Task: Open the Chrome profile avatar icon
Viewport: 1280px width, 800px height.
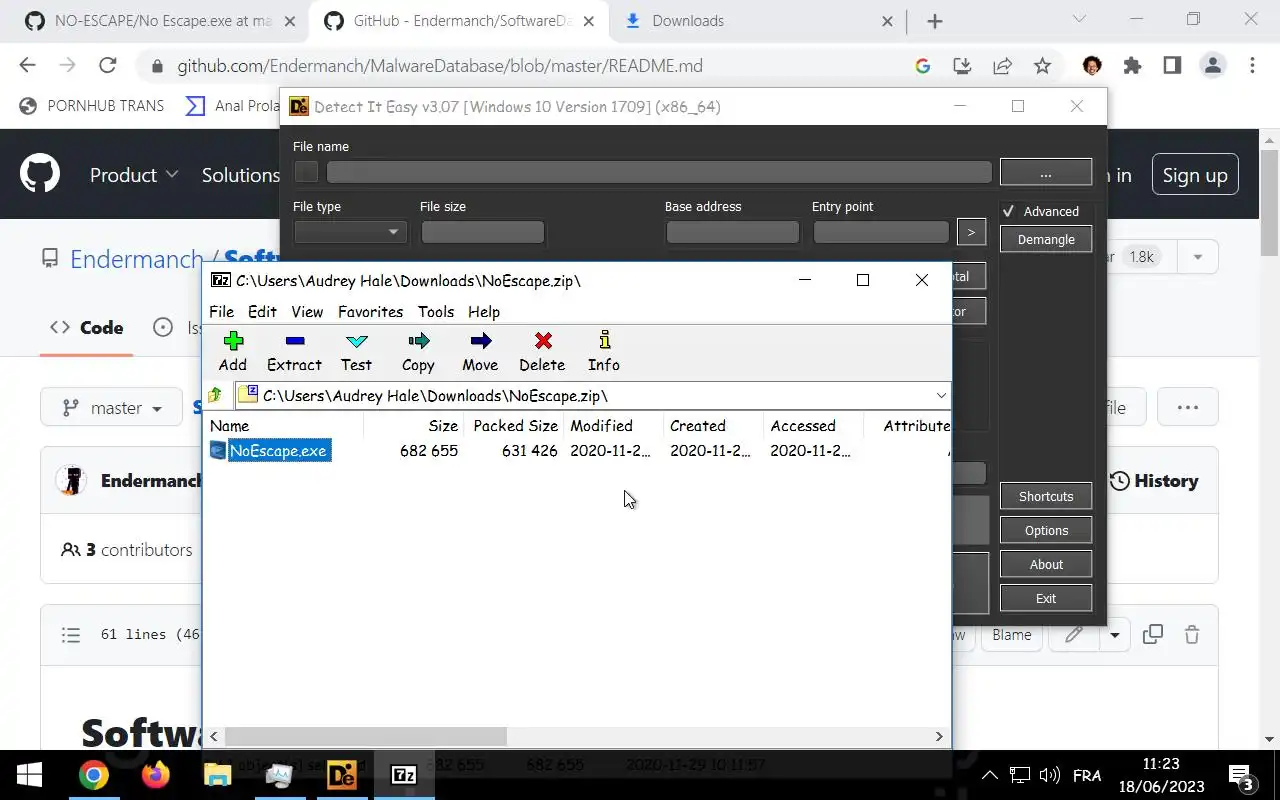Action: [1213, 66]
